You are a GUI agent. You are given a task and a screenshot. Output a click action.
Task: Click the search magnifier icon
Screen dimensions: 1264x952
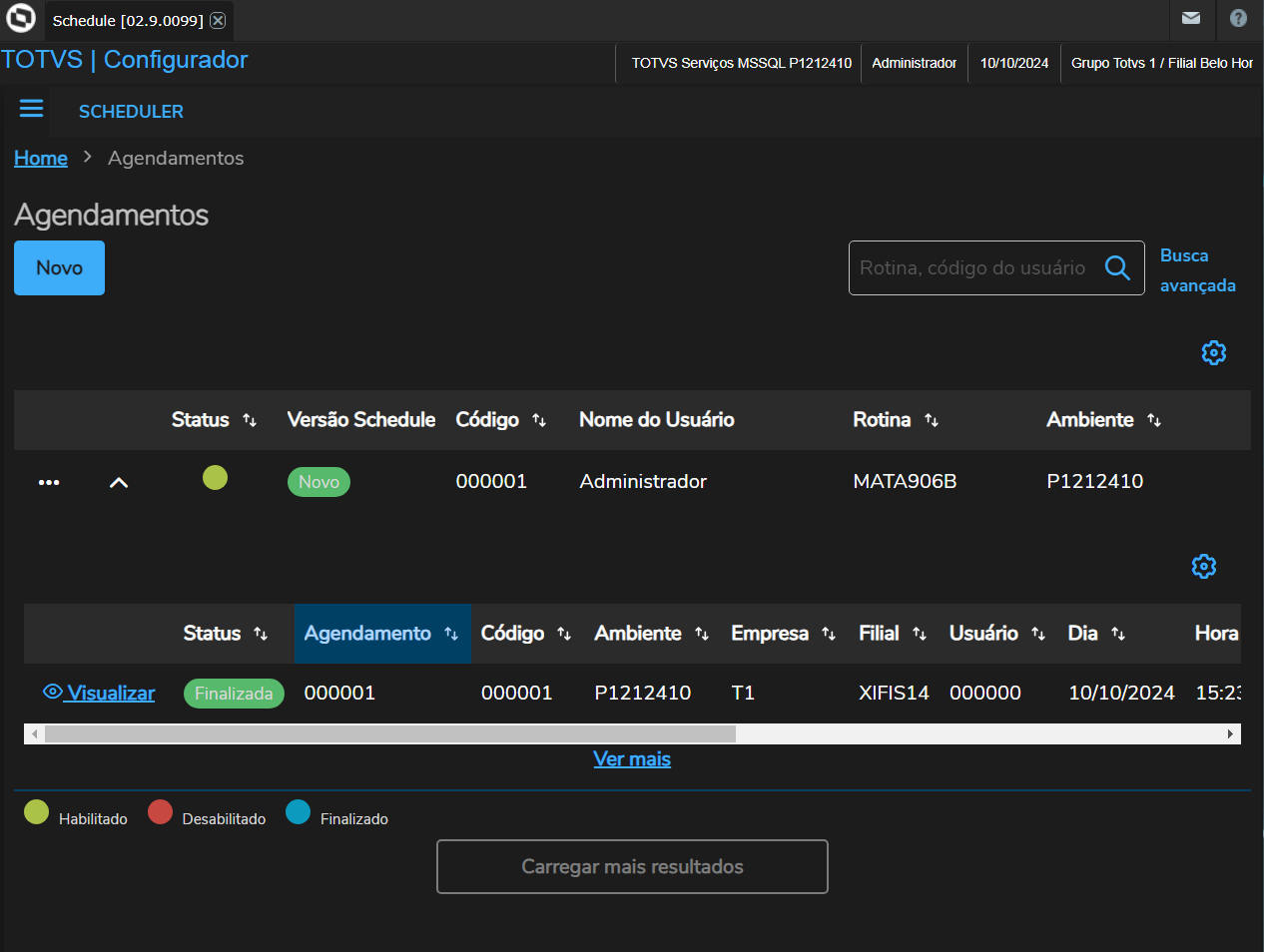pyautogui.click(x=1117, y=267)
